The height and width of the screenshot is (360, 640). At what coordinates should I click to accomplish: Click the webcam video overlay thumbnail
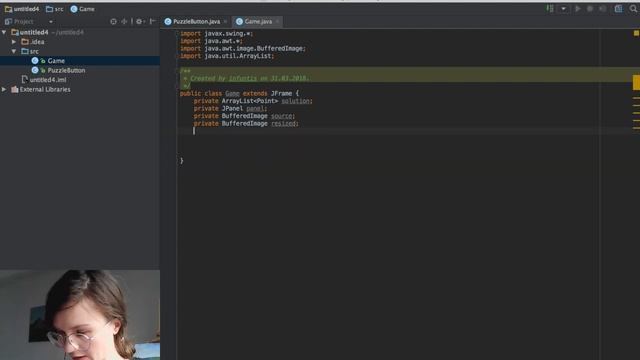[80, 315]
